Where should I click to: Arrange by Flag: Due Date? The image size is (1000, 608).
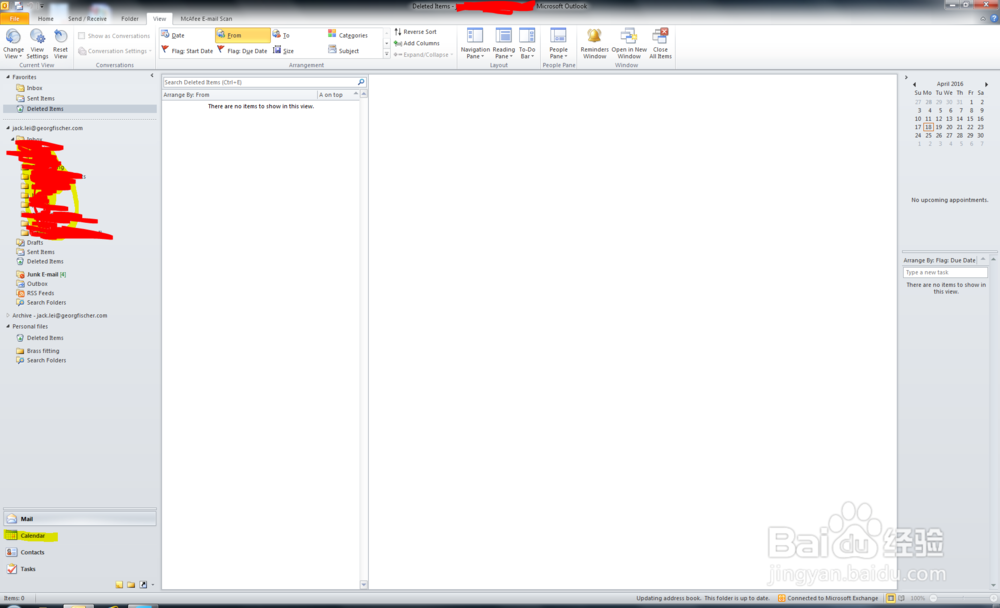242,50
